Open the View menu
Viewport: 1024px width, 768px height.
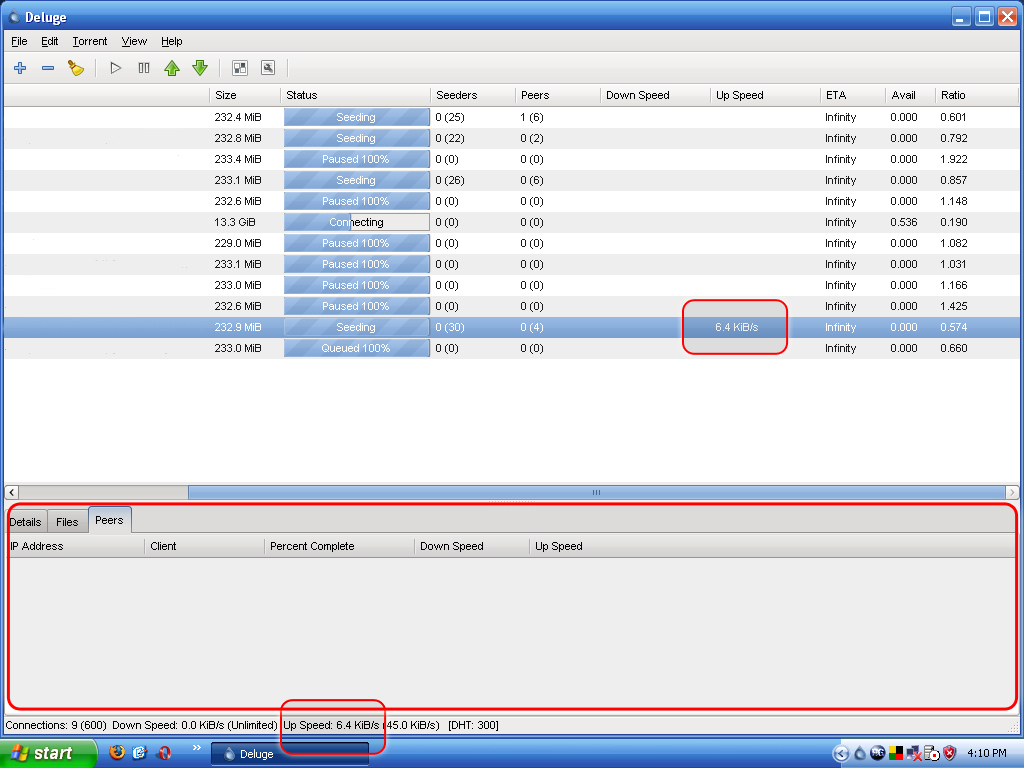(134, 41)
